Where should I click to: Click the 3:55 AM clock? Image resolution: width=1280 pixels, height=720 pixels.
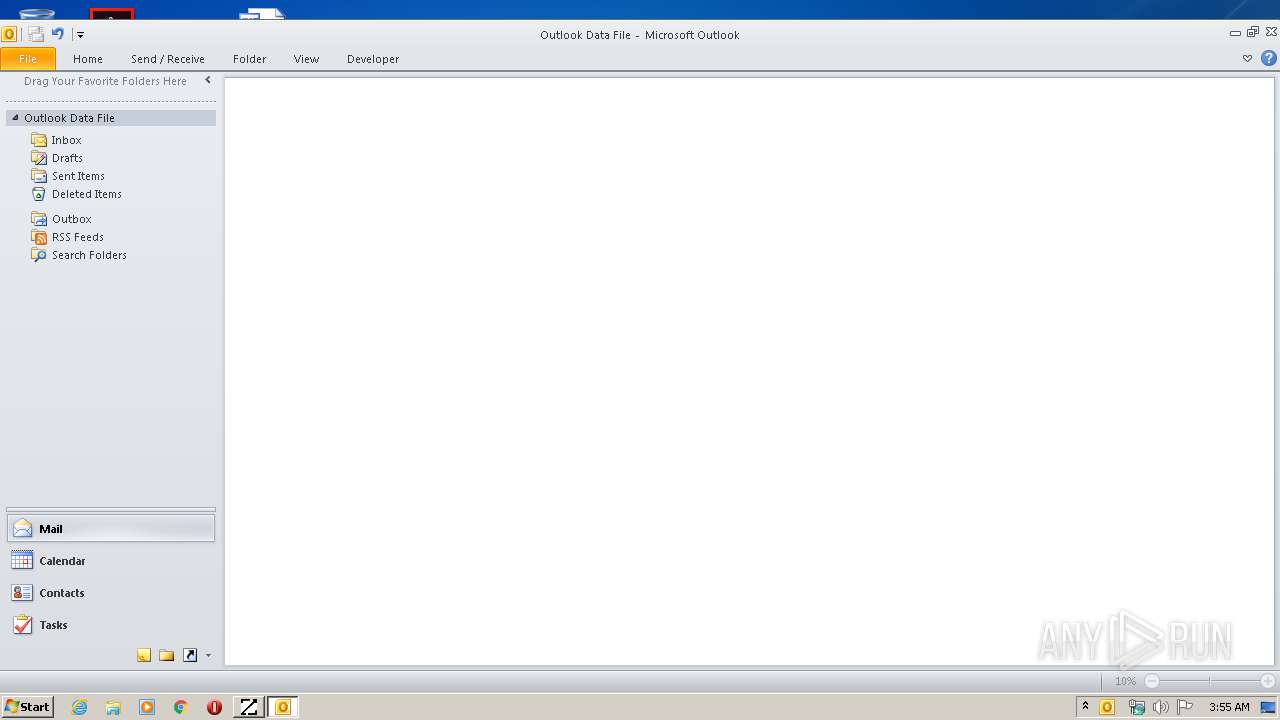click(x=1229, y=707)
